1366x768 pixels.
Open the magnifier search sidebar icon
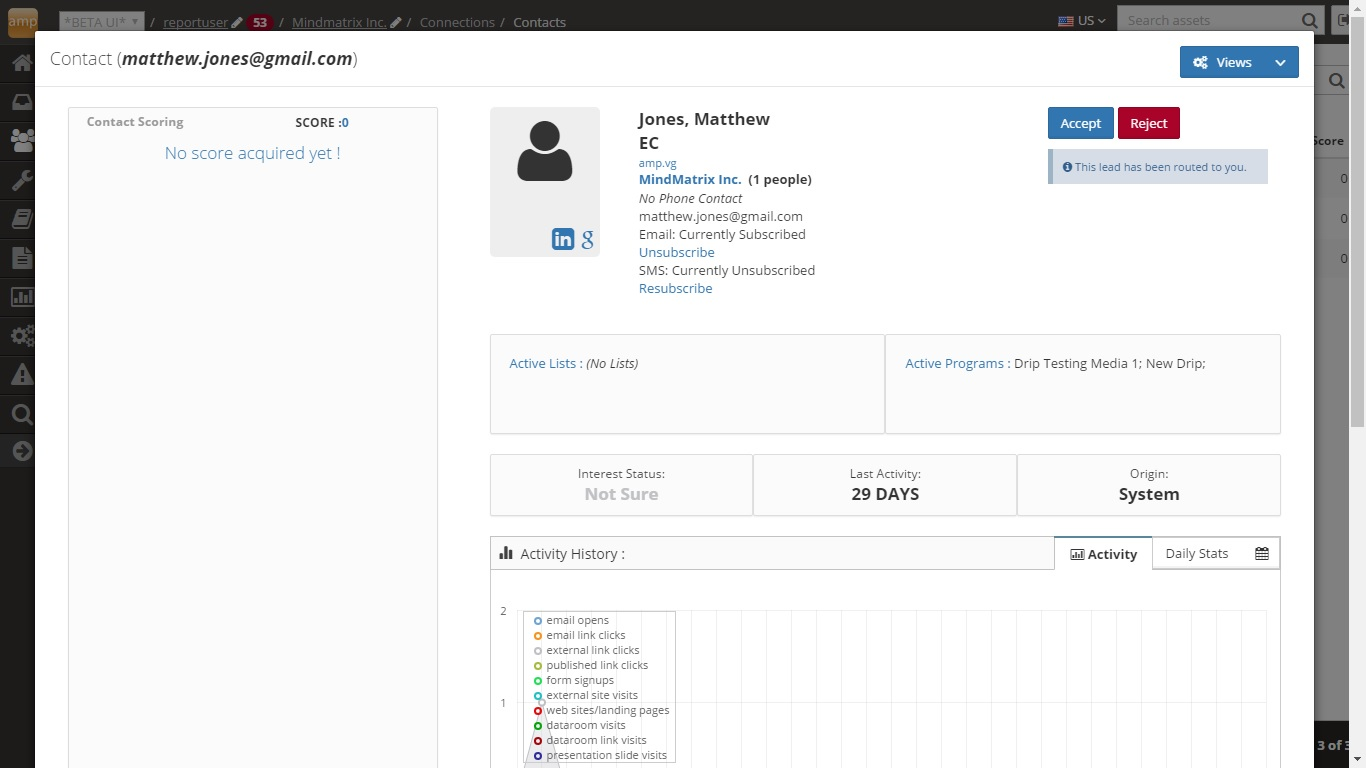pos(21,414)
